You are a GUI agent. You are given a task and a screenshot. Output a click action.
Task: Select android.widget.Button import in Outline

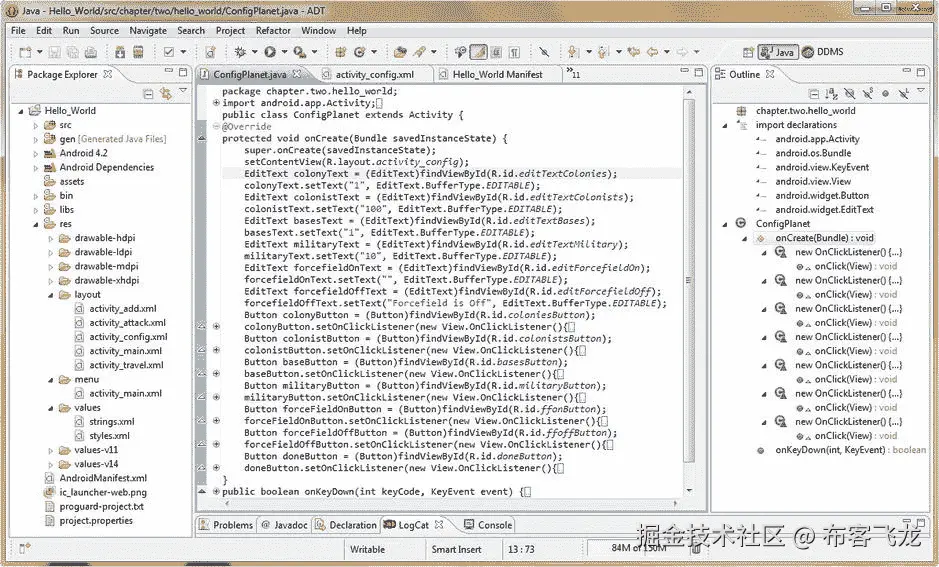click(822, 195)
